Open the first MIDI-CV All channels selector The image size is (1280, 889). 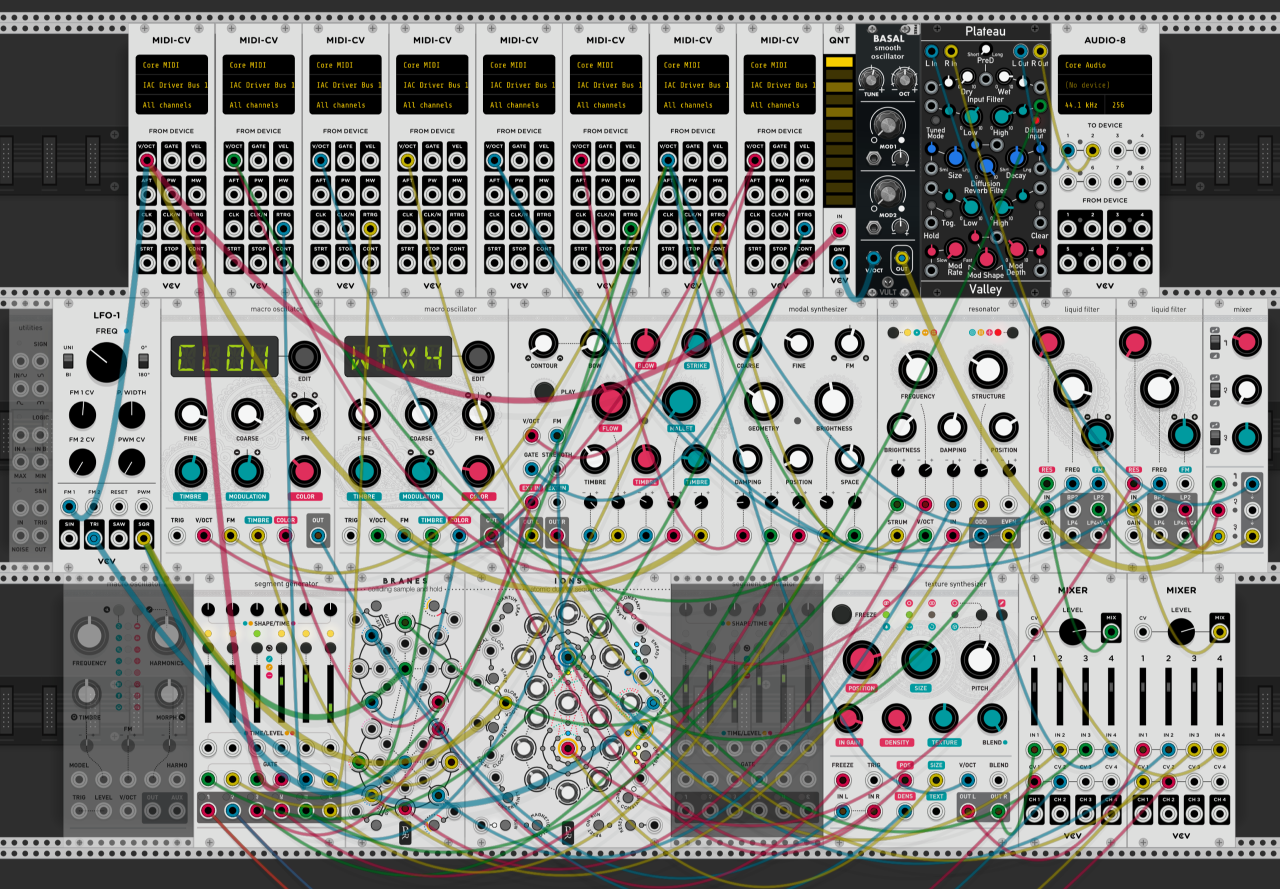click(x=172, y=105)
